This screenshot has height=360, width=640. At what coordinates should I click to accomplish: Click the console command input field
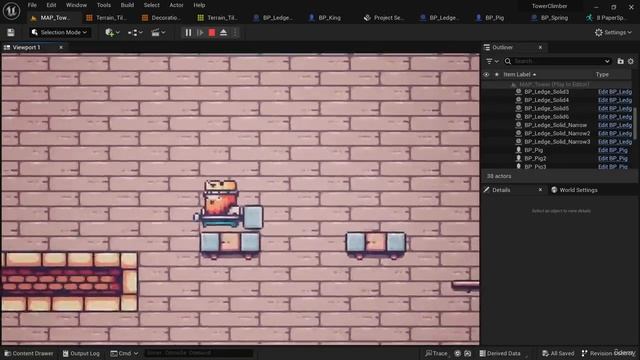(x=198, y=353)
